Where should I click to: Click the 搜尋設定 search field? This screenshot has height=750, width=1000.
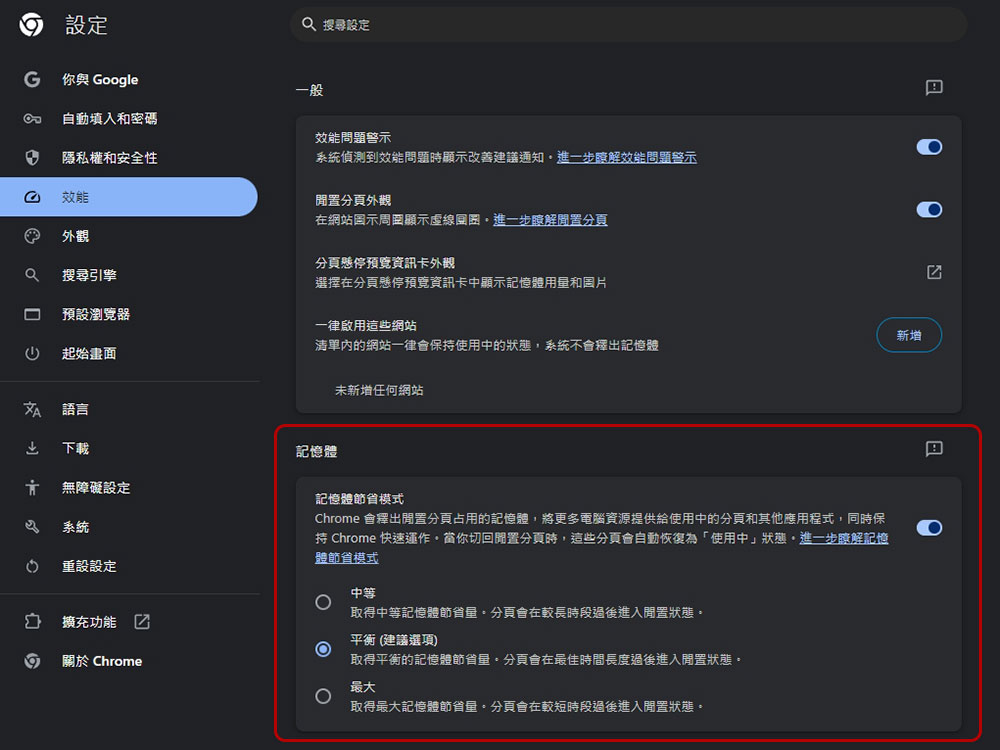tap(628, 24)
